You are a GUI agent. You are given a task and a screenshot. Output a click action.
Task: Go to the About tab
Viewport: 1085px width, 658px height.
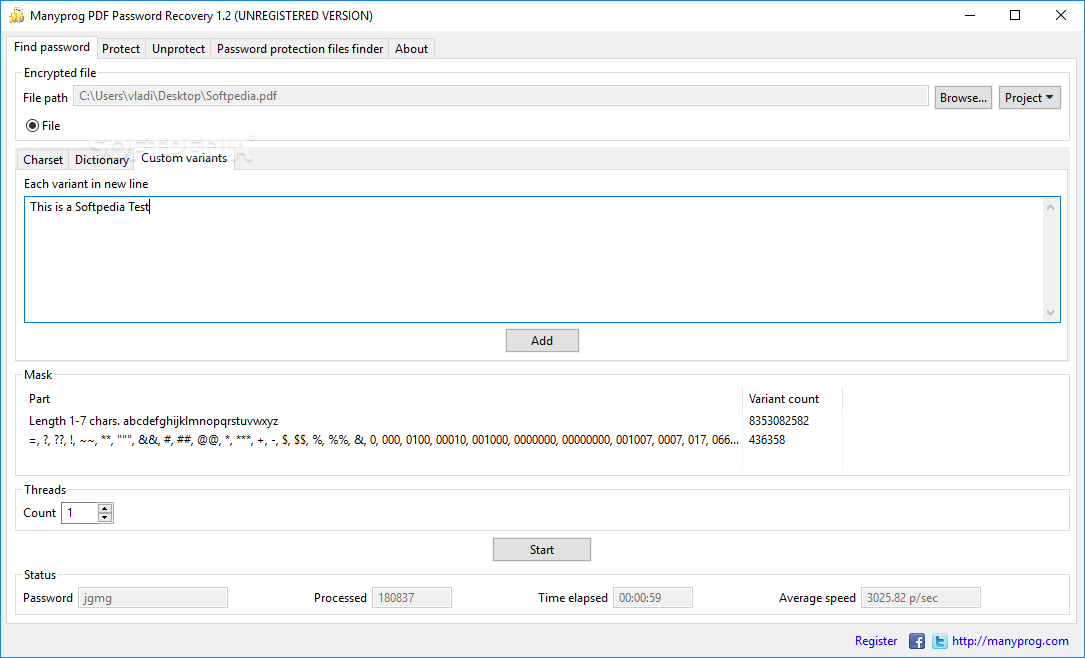412,48
